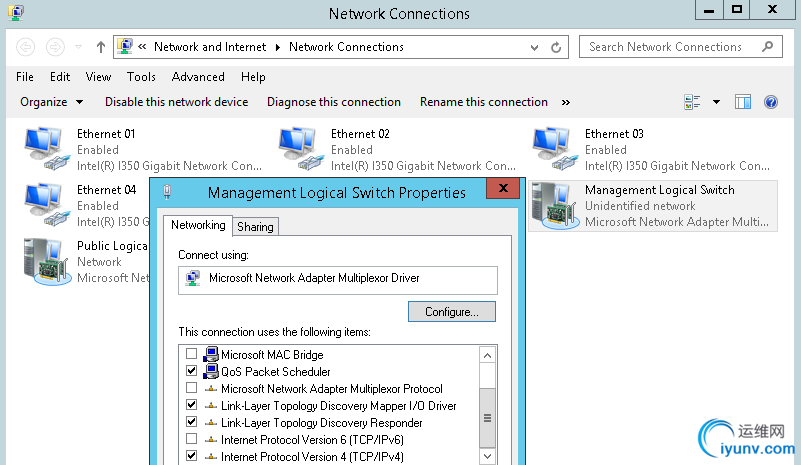Click the address bar network icon
This screenshot has width=801, height=465.
[125, 46]
